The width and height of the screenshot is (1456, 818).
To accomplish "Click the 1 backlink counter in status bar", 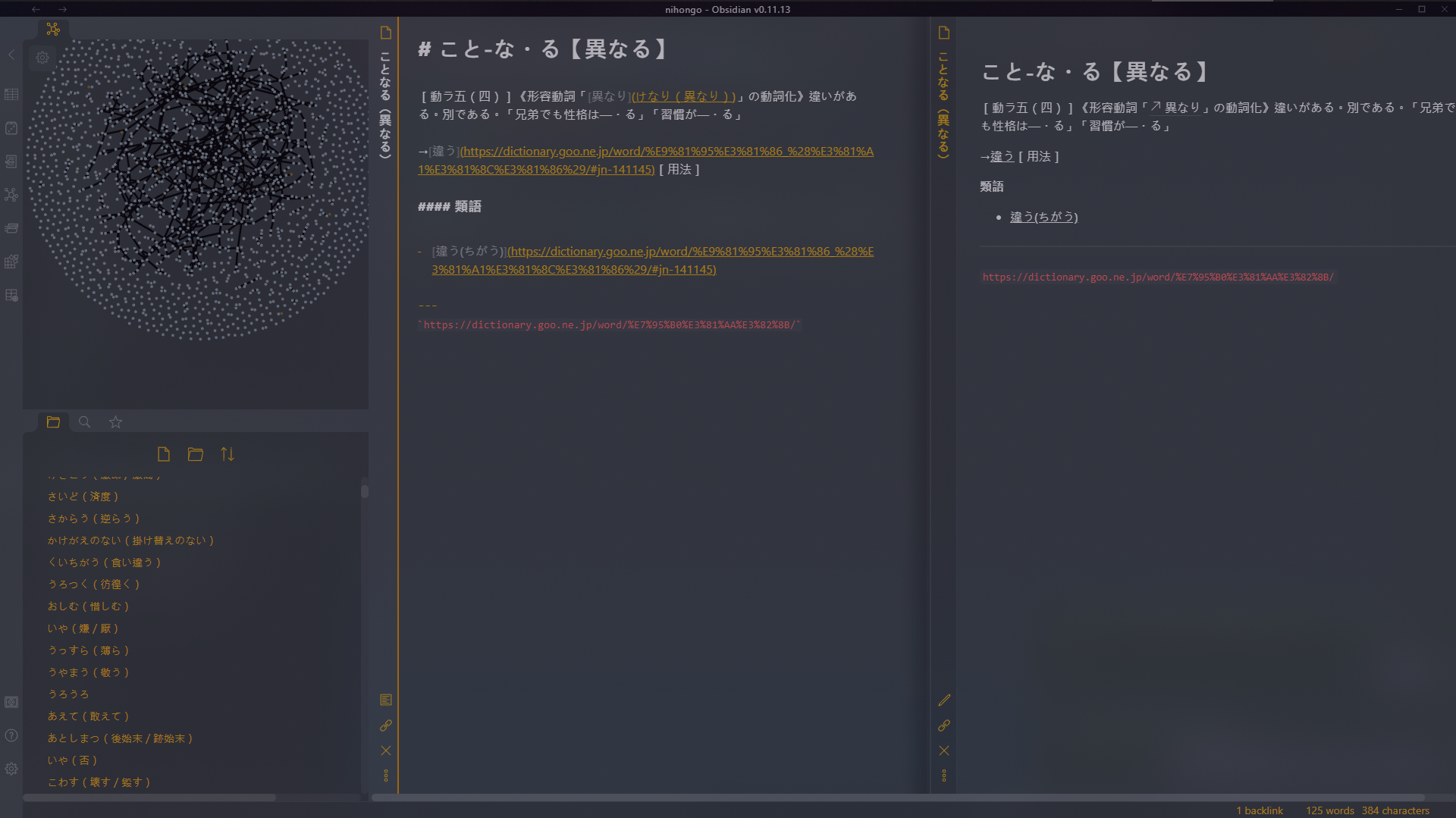I will click(x=1258, y=810).
